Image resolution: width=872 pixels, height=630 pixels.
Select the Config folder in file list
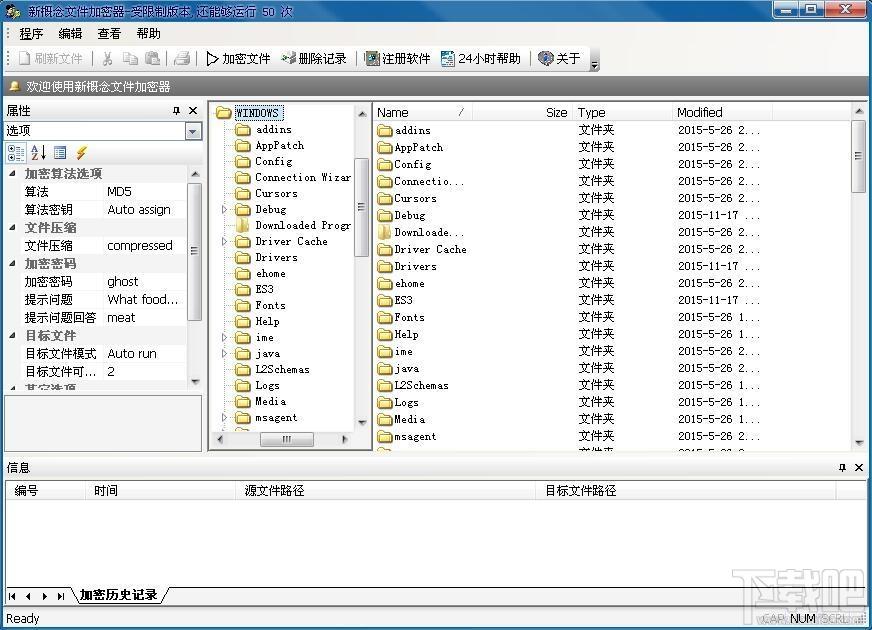412,164
